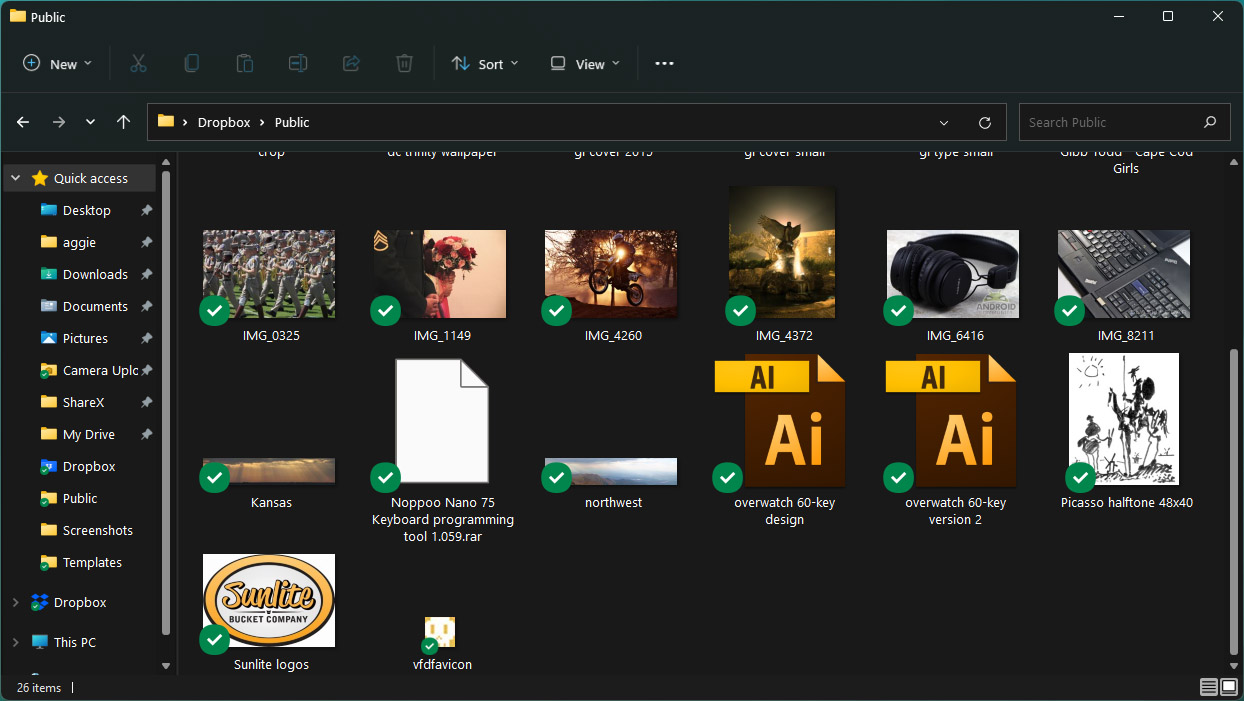Viewport: 1244px width, 701px height.
Task: Open Downloads folder in Quick access
Action: (x=95, y=274)
